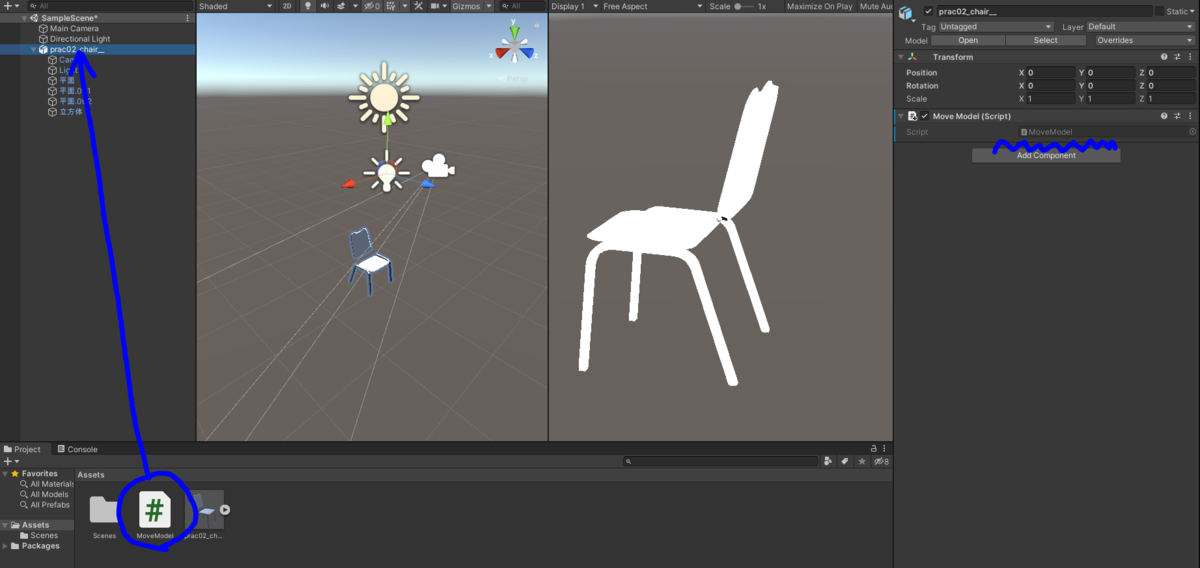The height and width of the screenshot is (568, 1200).
Task: Switch to the Project tab
Action: tap(22, 449)
